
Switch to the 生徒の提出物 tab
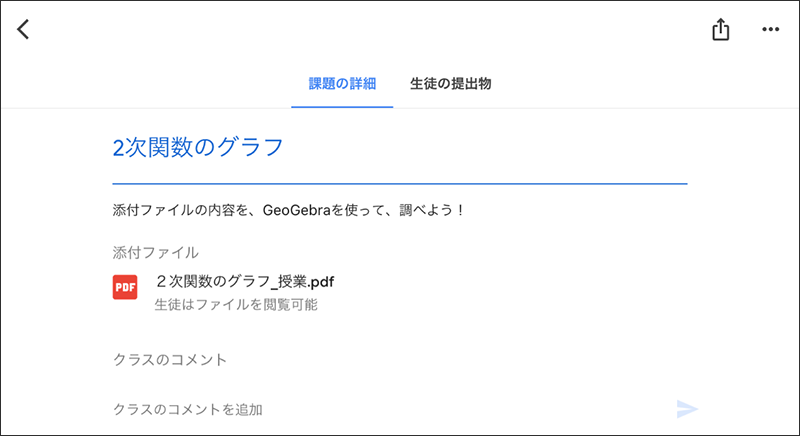(x=450, y=84)
